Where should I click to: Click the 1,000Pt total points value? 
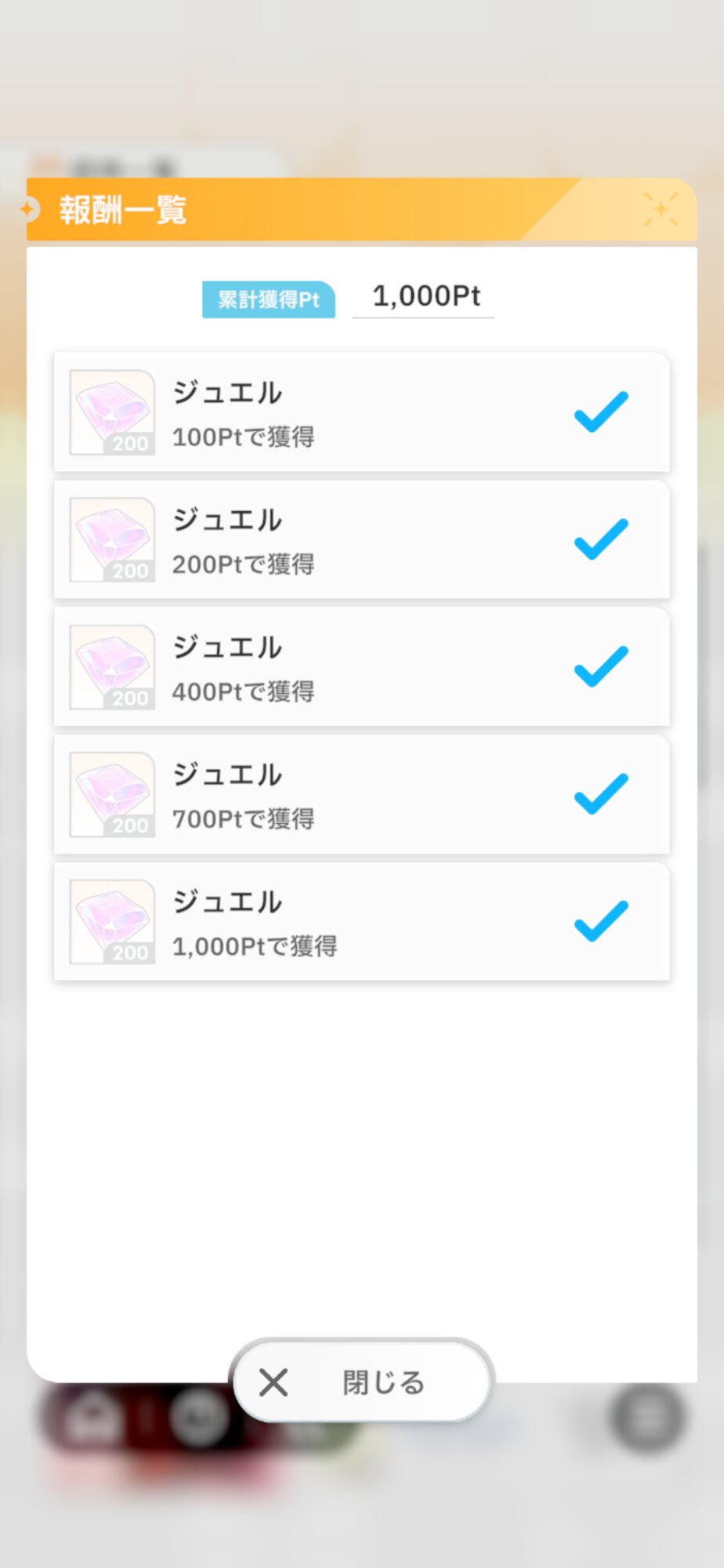pyautogui.click(x=425, y=296)
